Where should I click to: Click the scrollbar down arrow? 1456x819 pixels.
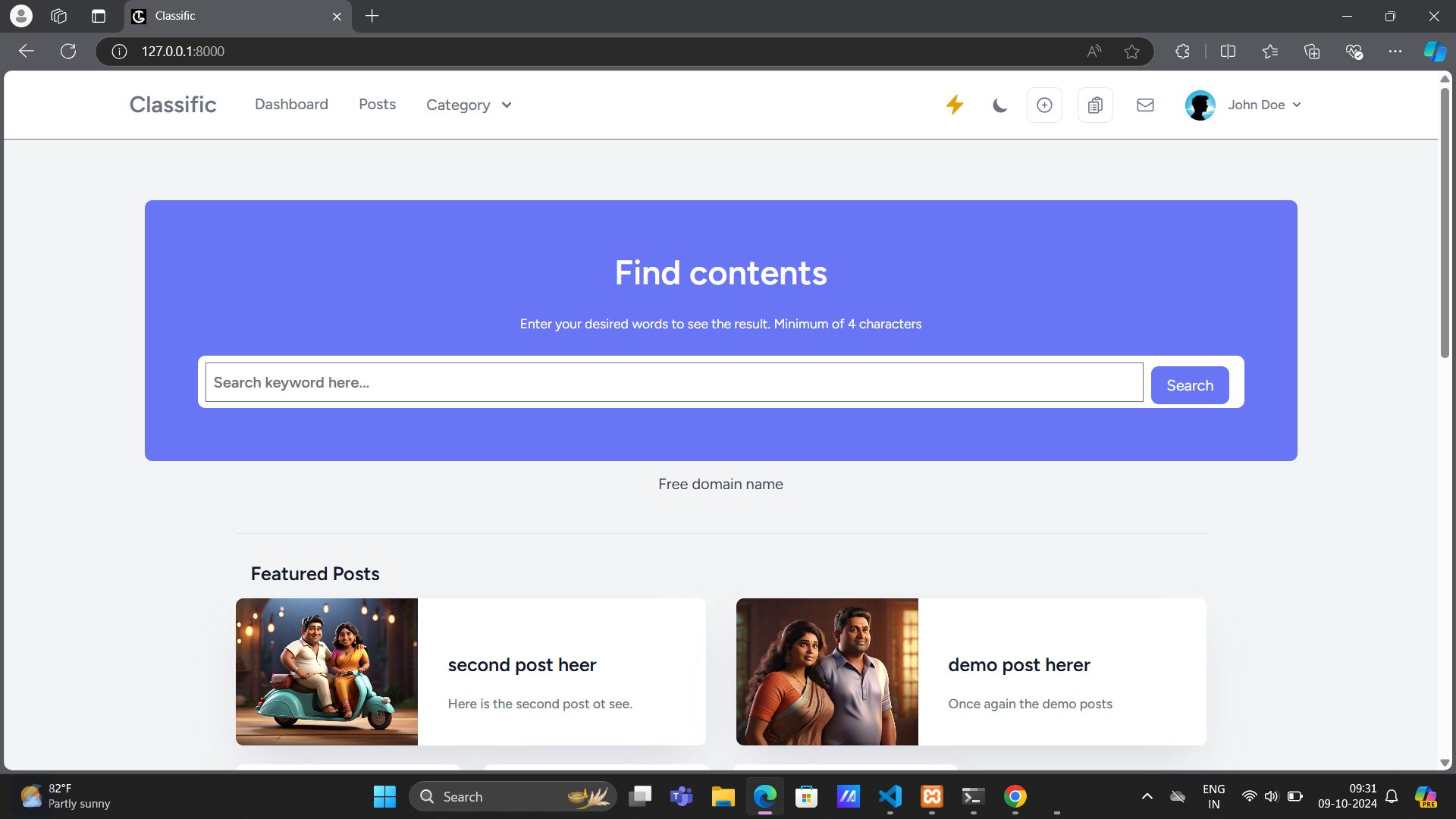coord(1445,763)
